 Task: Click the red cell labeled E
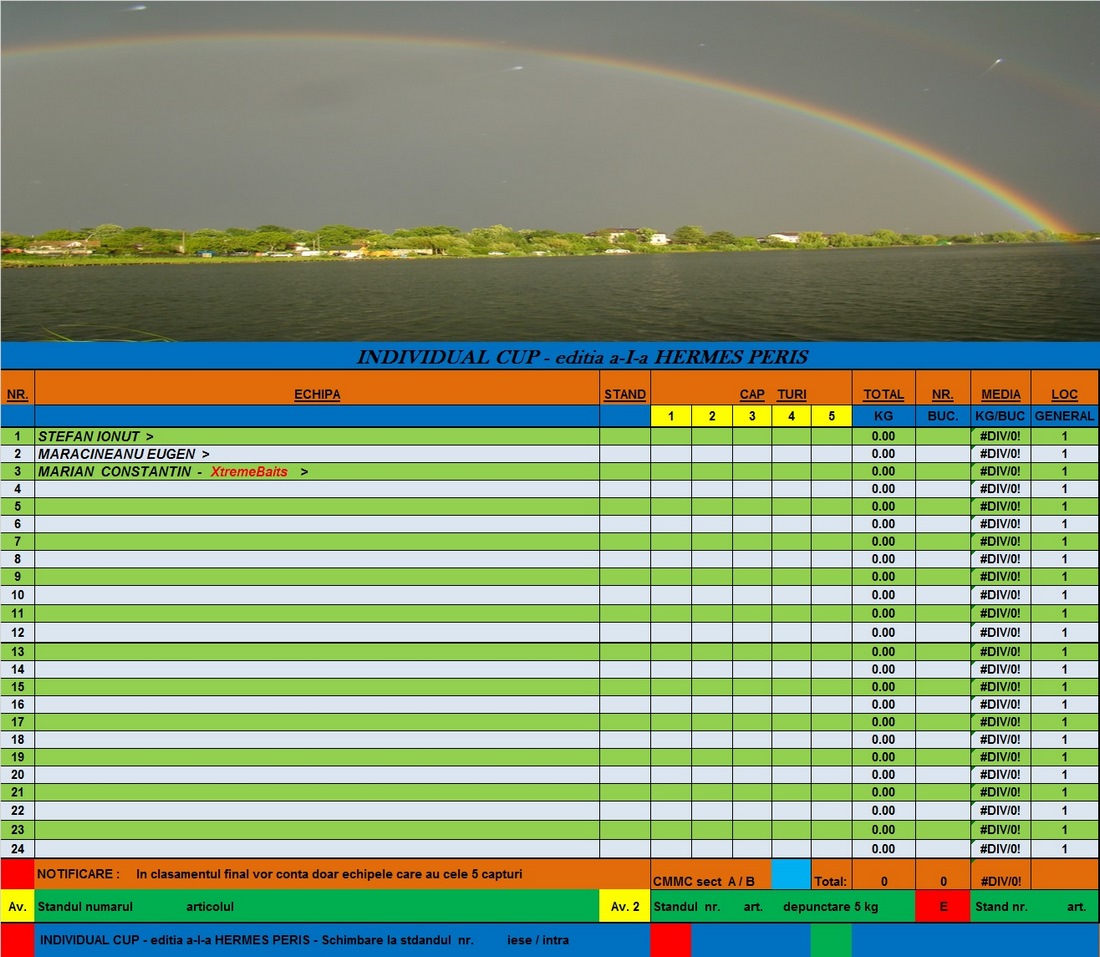point(943,906)
